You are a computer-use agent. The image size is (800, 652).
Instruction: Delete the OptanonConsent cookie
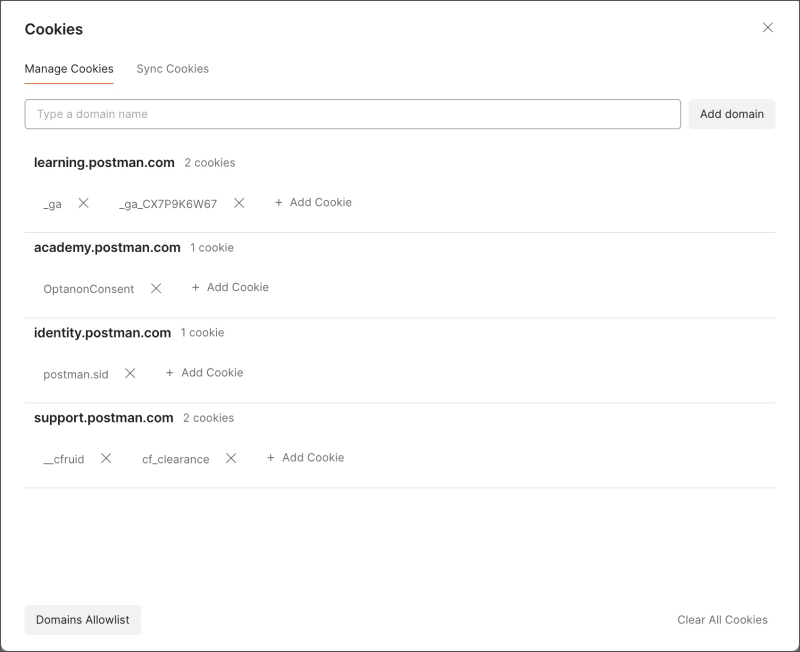point(156,288)
